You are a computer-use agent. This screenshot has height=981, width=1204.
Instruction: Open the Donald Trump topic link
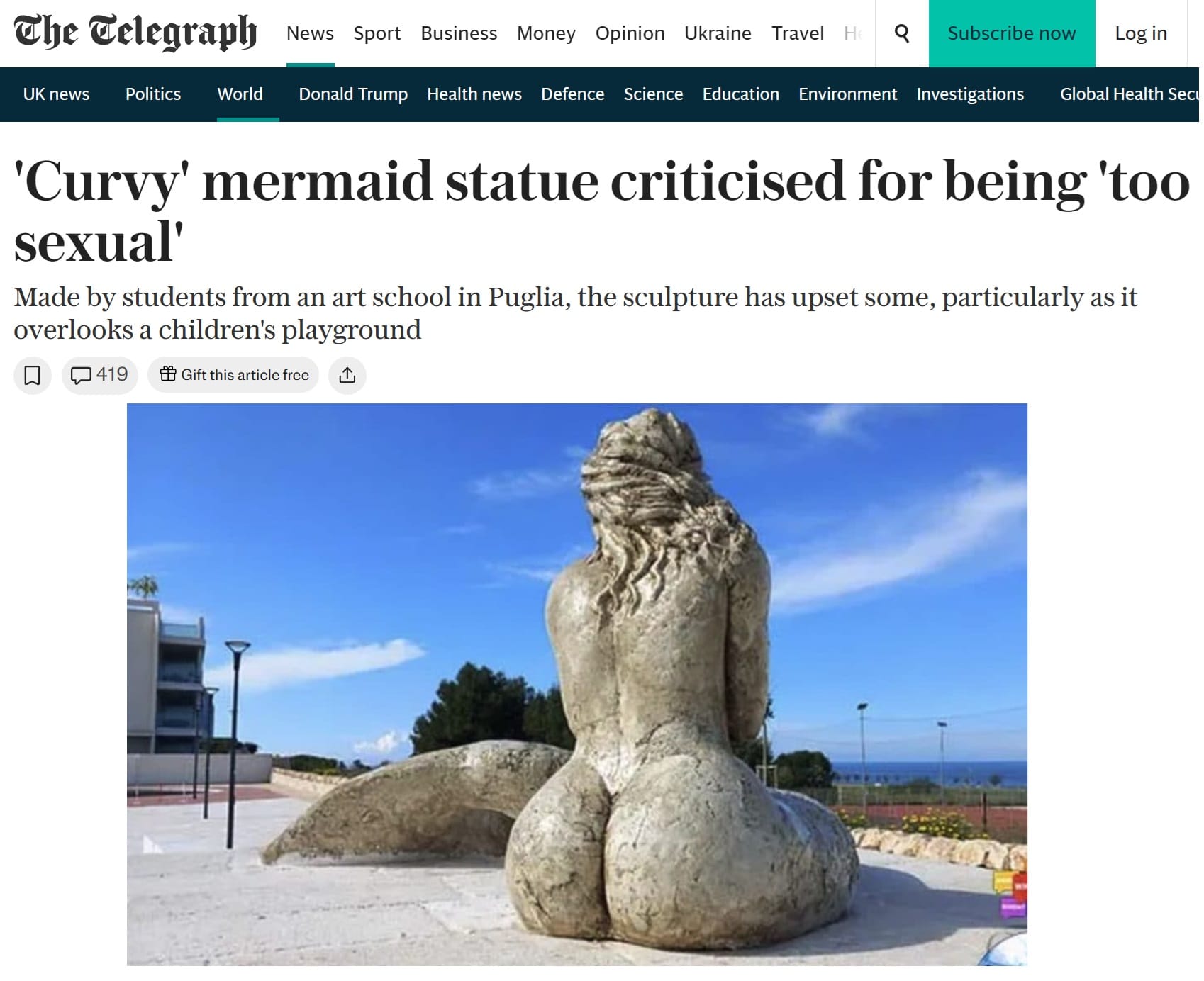pyautogui.click(x=353, y=94)
